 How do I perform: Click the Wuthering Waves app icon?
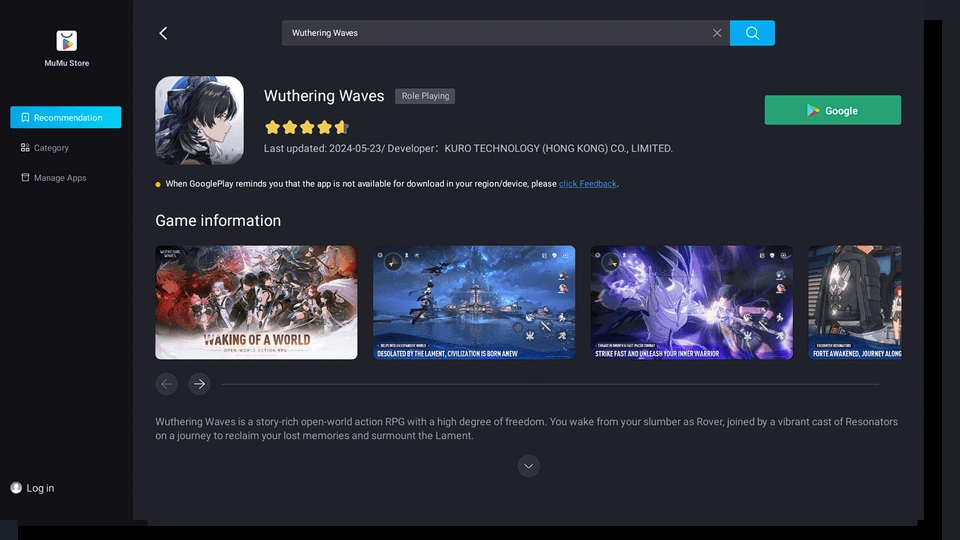tap(199, 120)
